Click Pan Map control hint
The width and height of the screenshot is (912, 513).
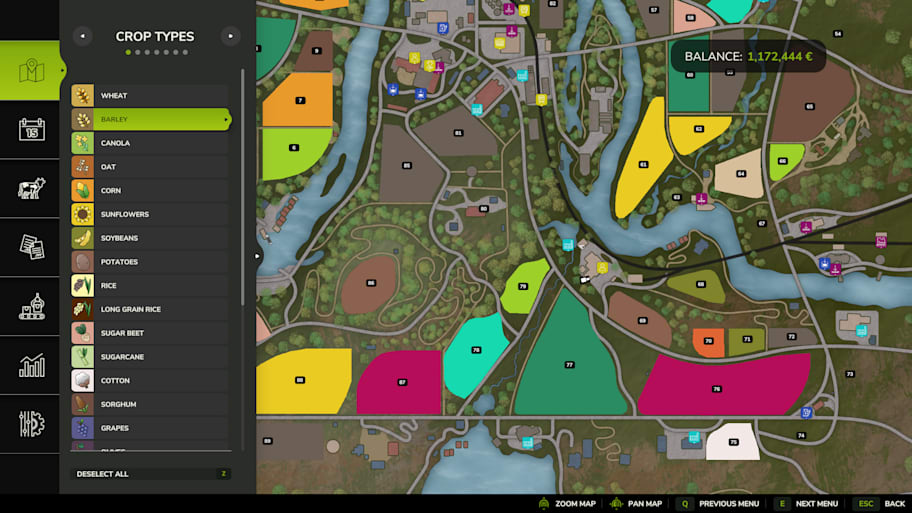[x=636, y=504]
